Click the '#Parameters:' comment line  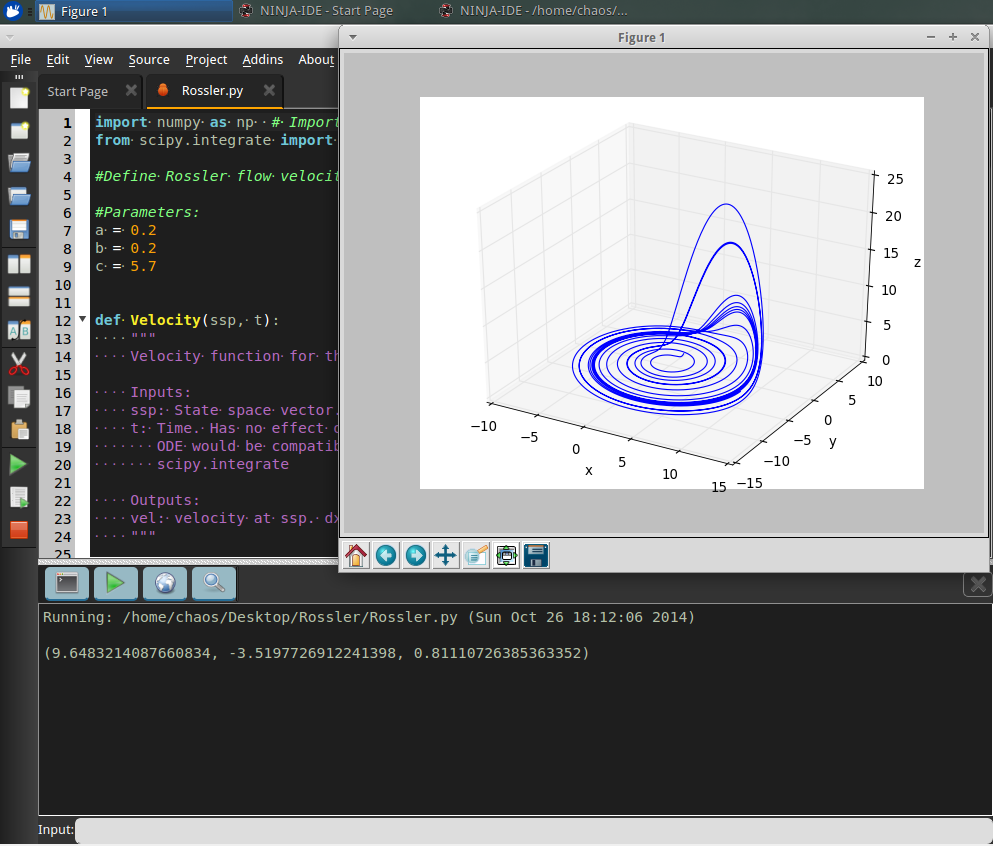pos(147,212)
